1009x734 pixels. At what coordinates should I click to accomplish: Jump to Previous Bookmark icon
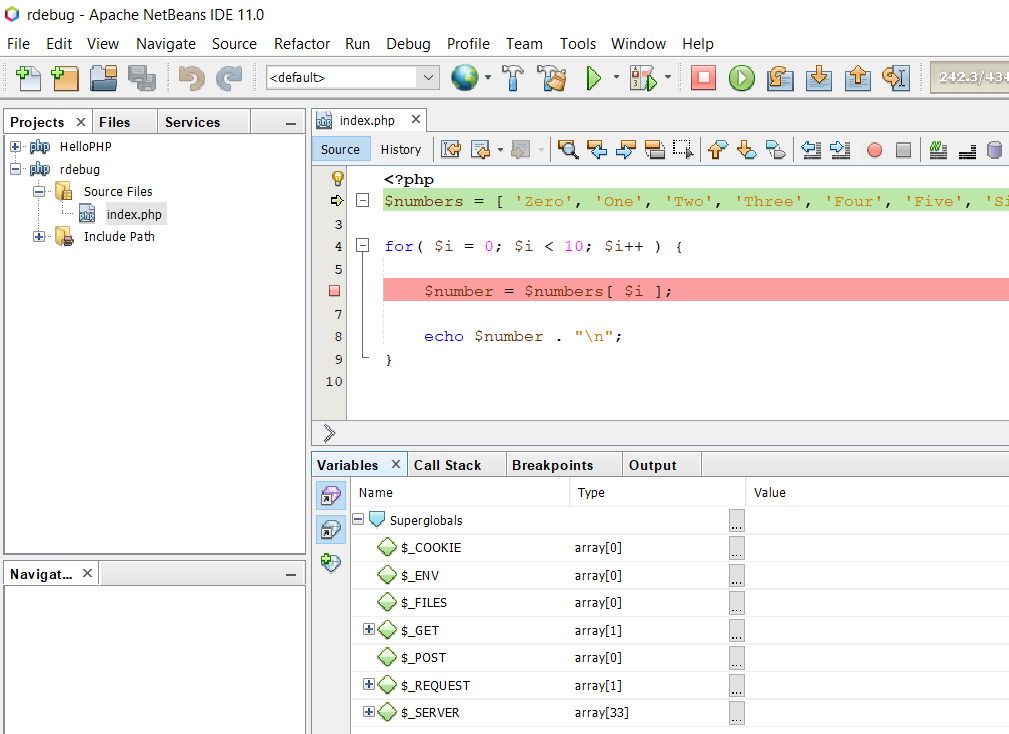717,150
